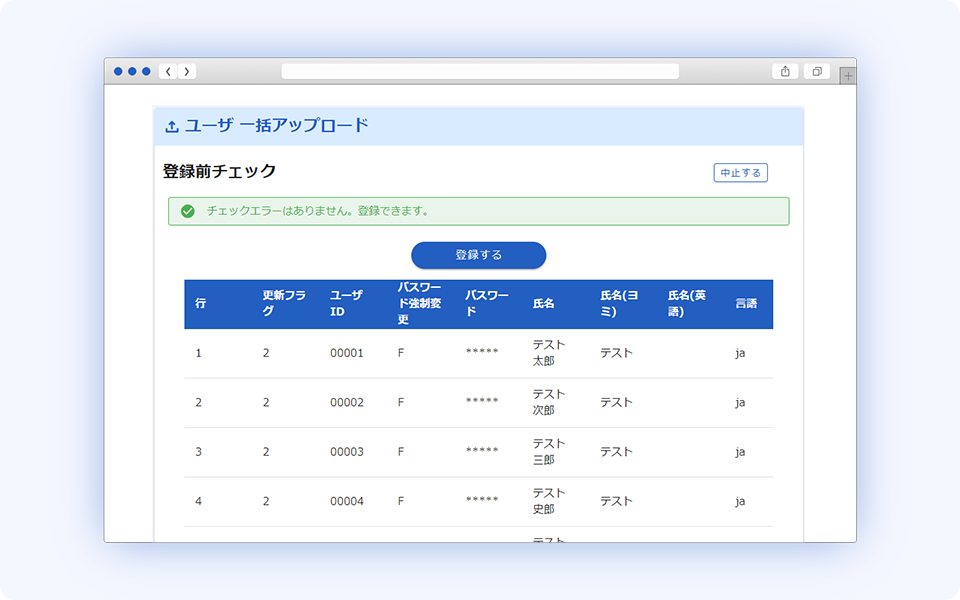Click the green zoom dot of the window

146,71
